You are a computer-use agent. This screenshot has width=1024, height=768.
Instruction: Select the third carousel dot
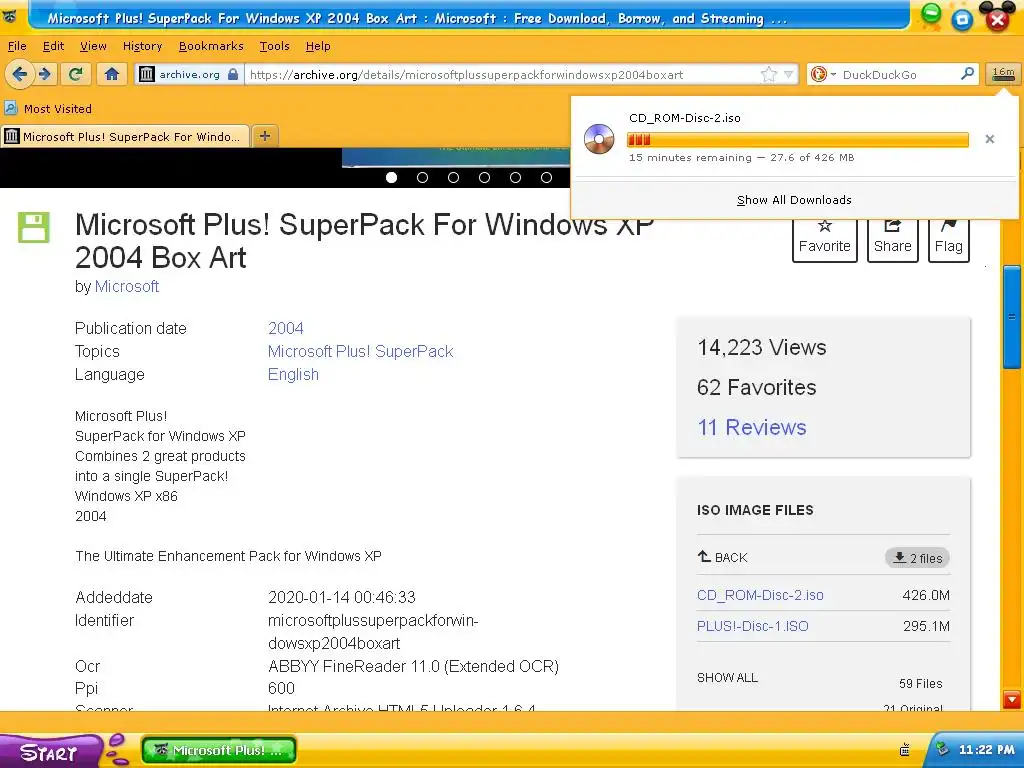[x=453, y=177]
